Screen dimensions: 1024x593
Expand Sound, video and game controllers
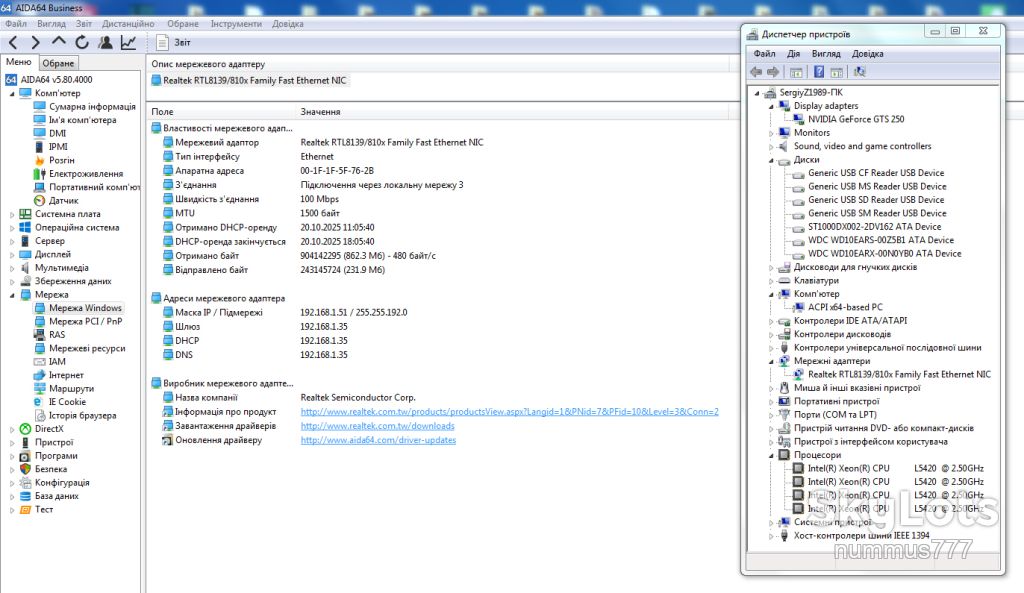click(771, 146)
